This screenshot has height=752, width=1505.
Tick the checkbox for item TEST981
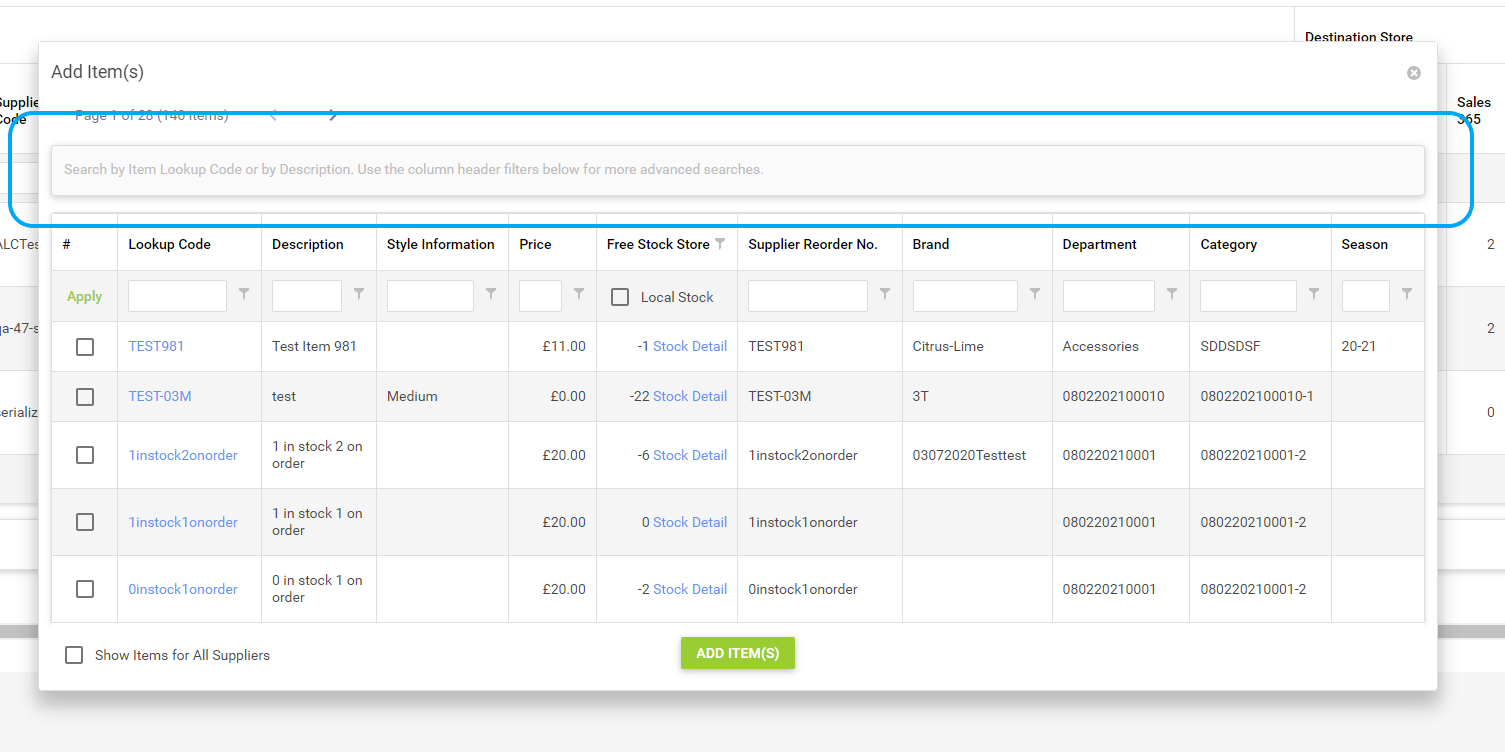pyautogui.click(x=85, y=347)
